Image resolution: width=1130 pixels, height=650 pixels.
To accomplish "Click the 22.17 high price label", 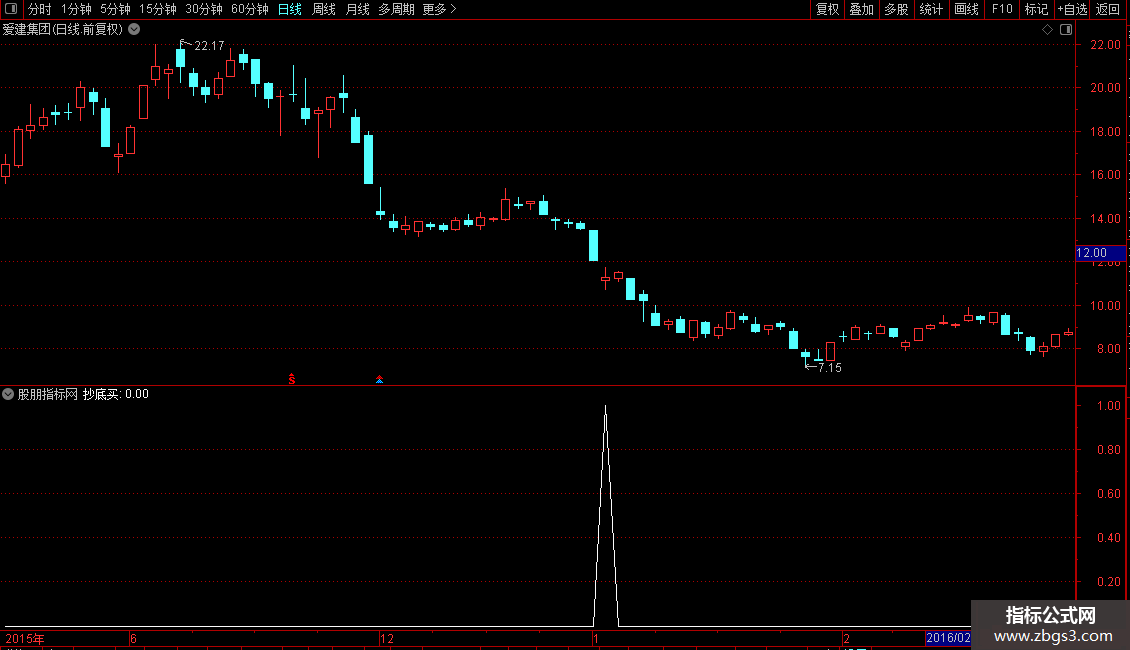I will pos(209,45).
